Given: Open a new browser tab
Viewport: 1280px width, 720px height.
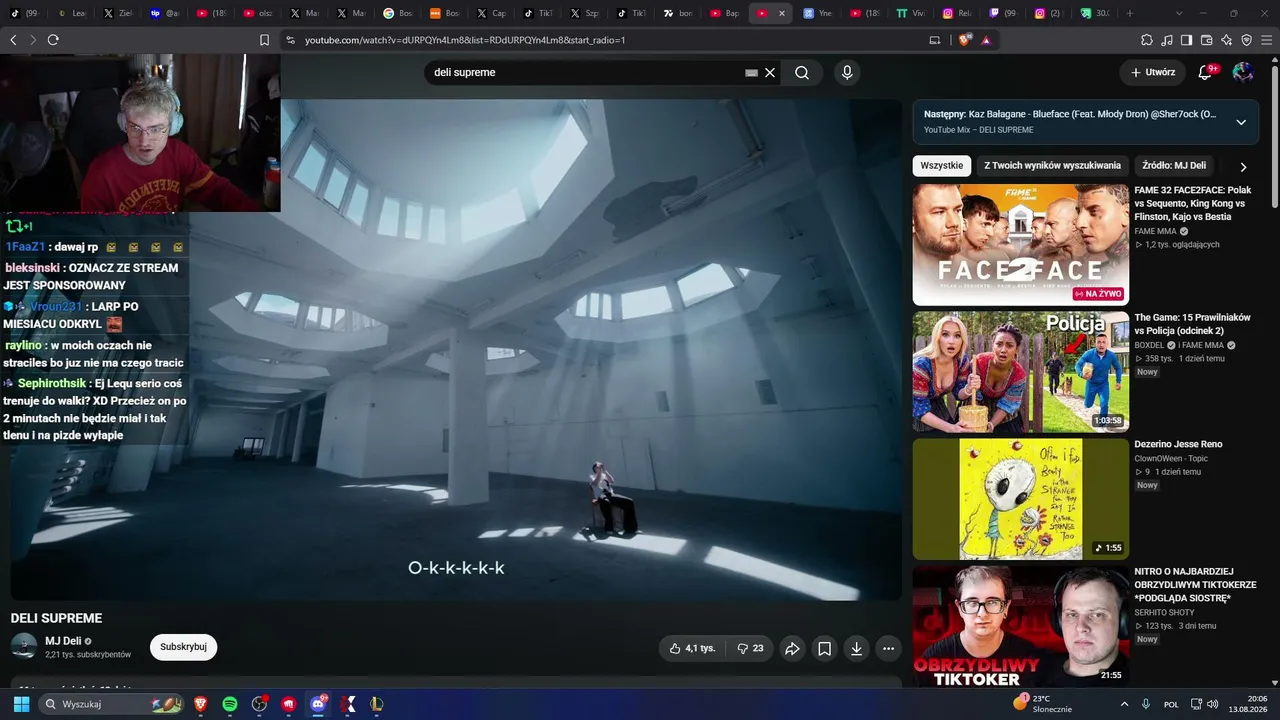Looking at the screenshot, I should click(1130, 13).
